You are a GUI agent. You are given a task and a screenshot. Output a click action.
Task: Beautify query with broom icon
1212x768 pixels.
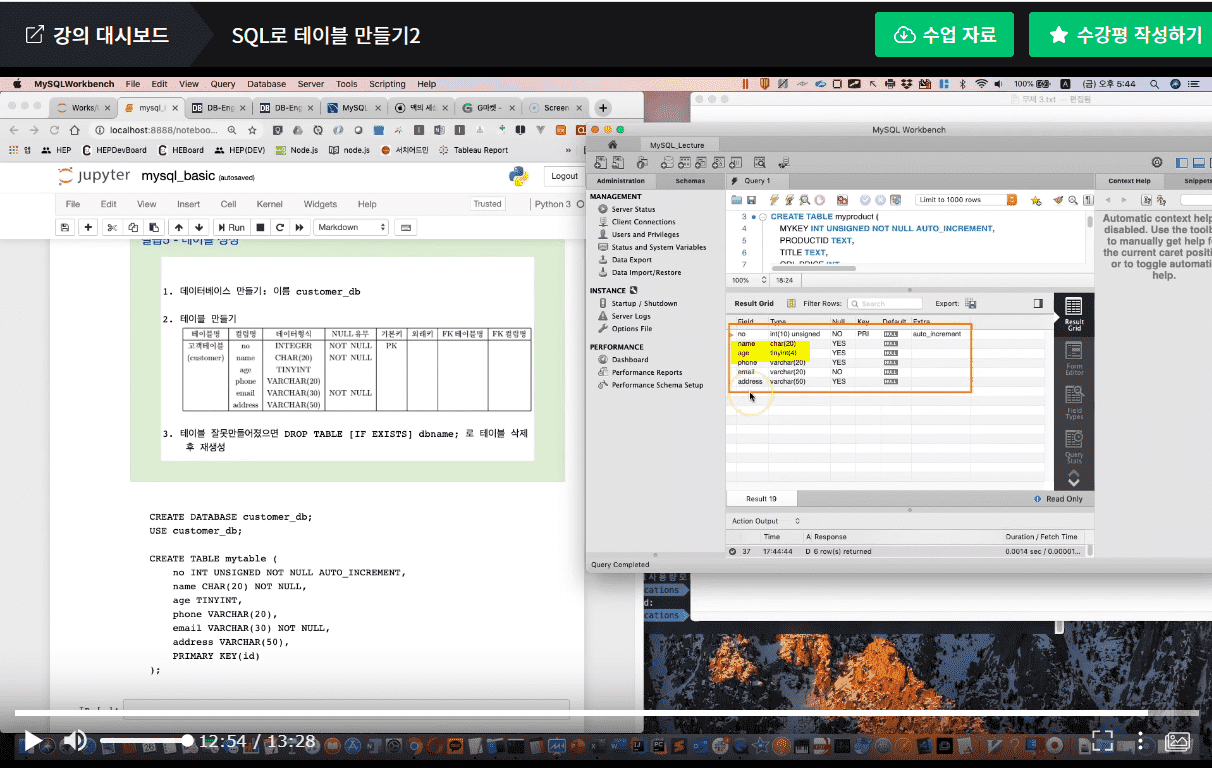pos(1057,200)
